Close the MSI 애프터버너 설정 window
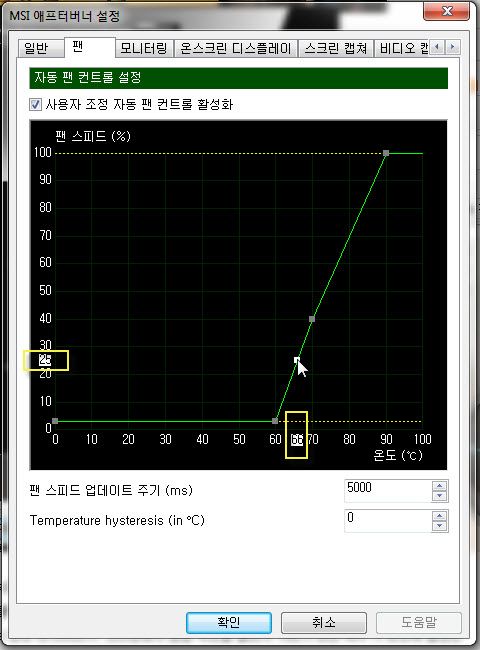Viewport: 480px width, 650px height. [446, 11]
